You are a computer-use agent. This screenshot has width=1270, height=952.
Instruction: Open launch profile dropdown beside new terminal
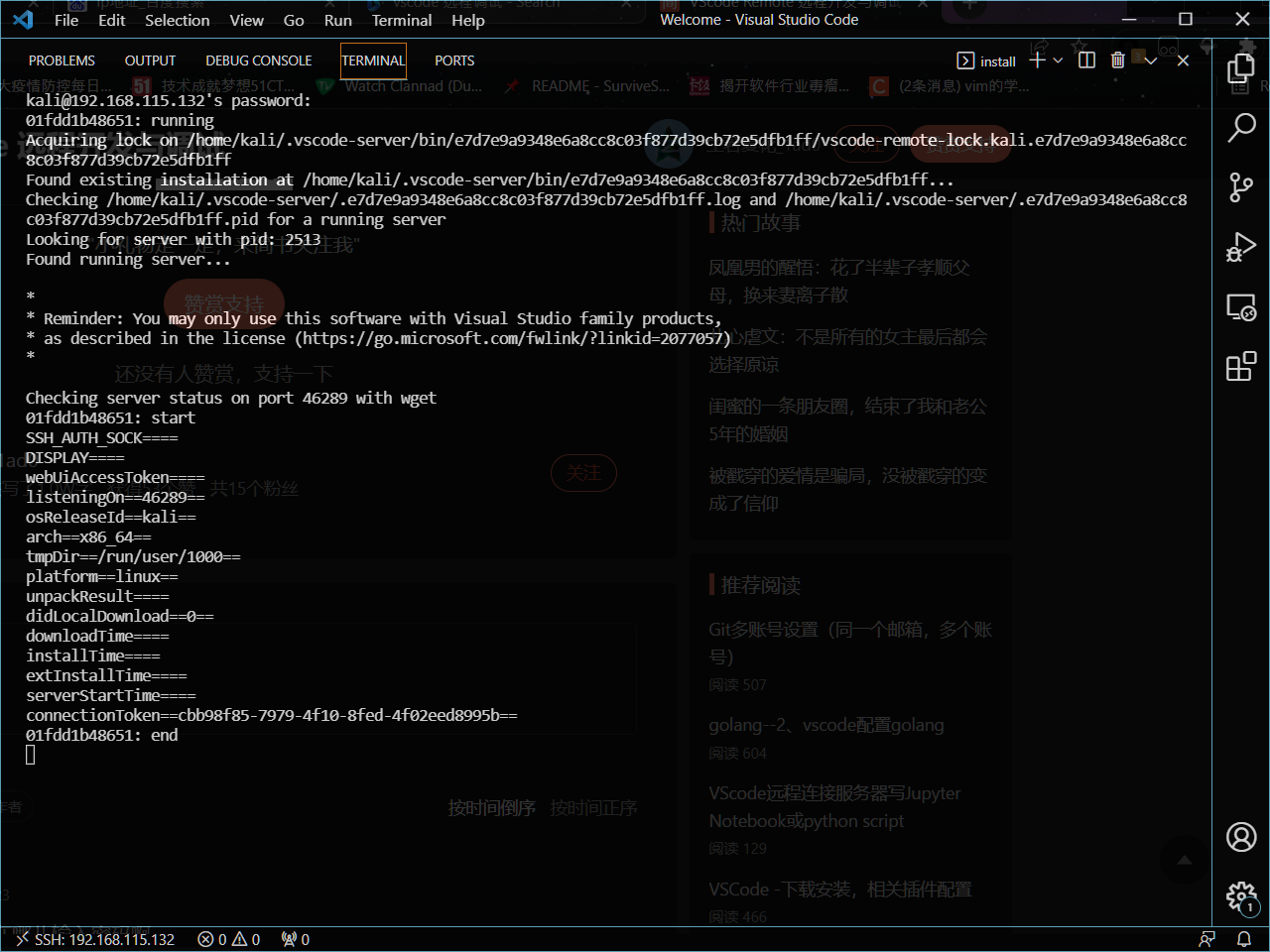[1058, 60]
